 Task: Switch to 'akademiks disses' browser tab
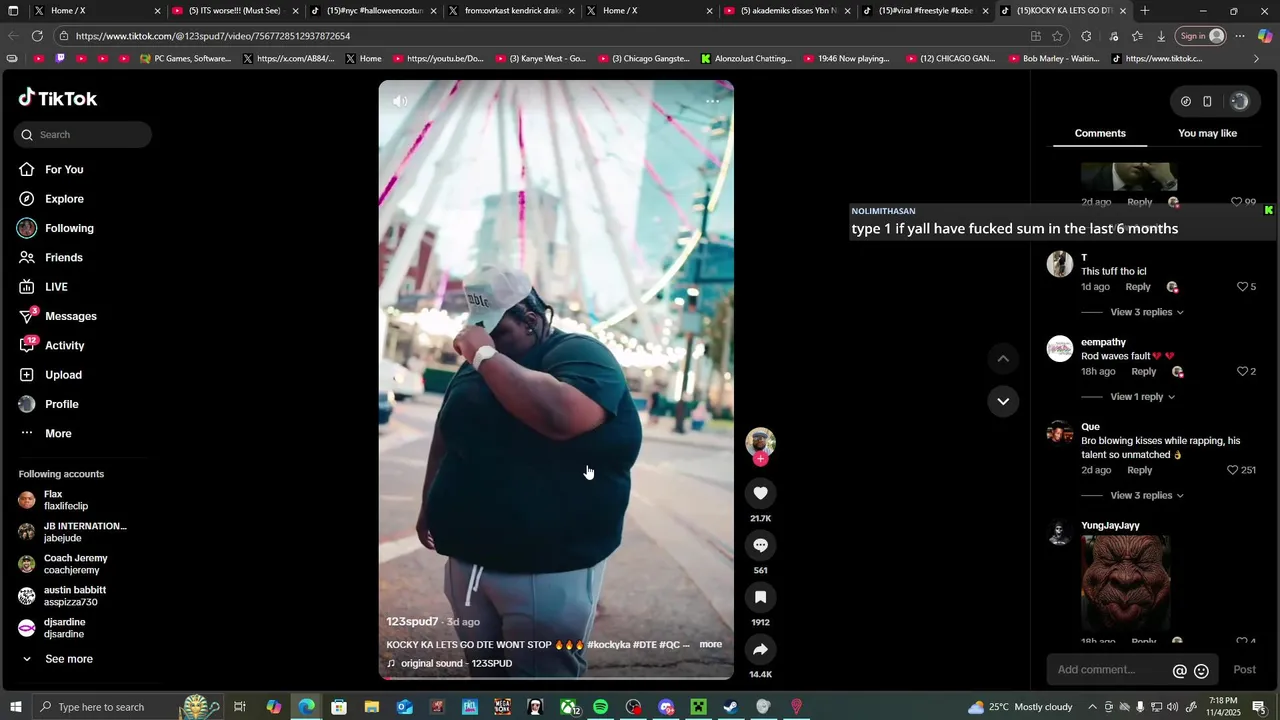(x=787, y=11)
